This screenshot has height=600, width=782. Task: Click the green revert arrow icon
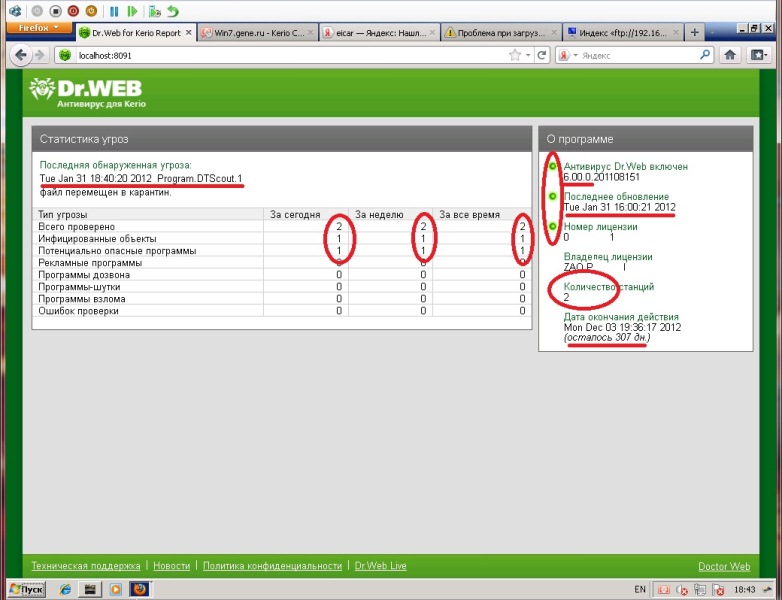coord(173,11)
